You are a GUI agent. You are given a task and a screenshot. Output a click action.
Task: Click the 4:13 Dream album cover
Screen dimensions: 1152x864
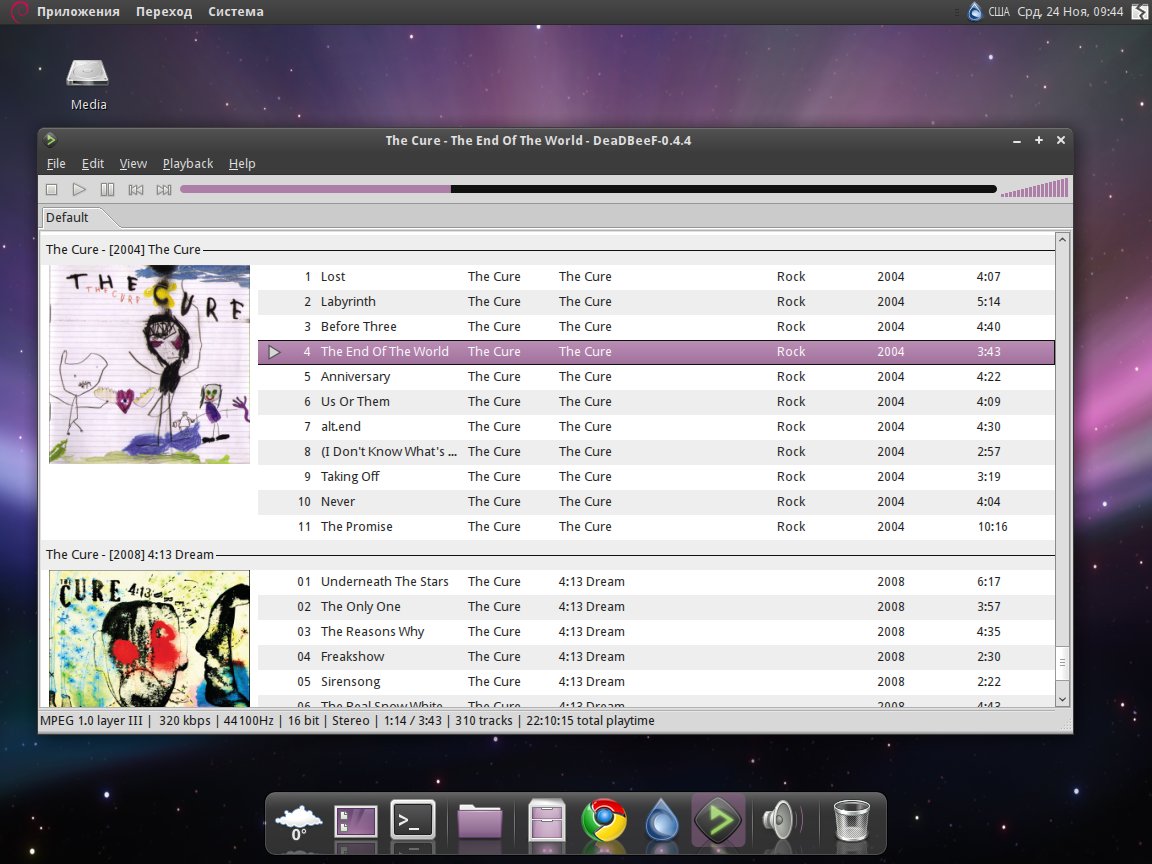[149, 638]
